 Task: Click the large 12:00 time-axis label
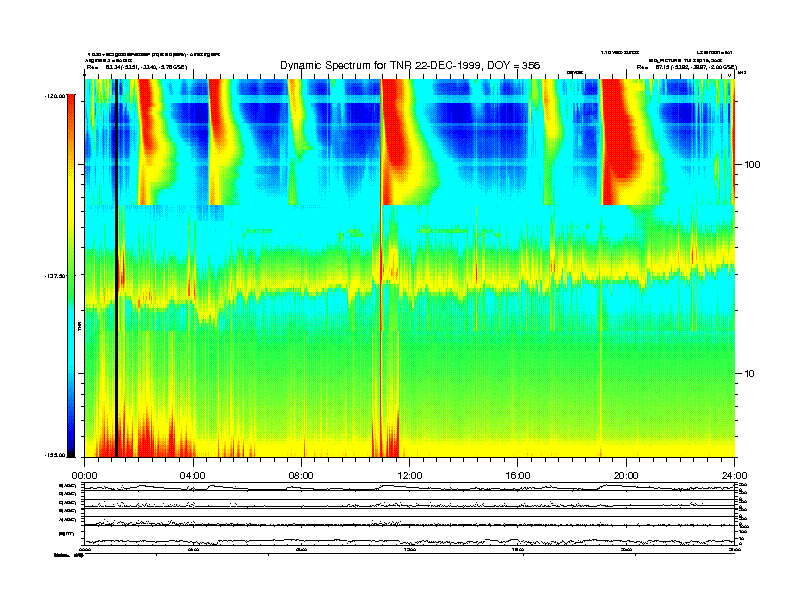pos(410,476)
